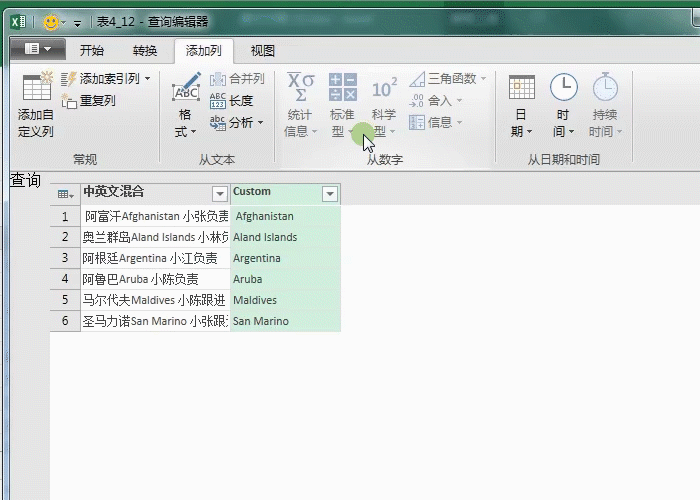Open the File menu button
This screenshot has height=500, width=700.
(x=37, y=49)
